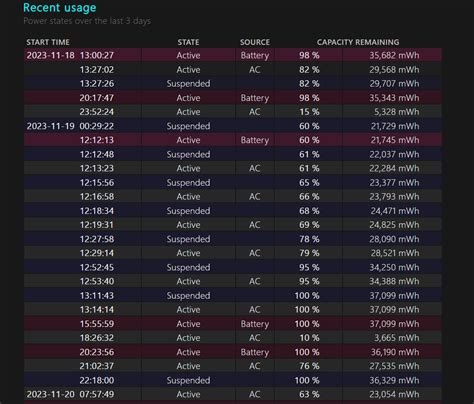
Task: Click the 12:12:13 time entry
Action: click(97, 140)
